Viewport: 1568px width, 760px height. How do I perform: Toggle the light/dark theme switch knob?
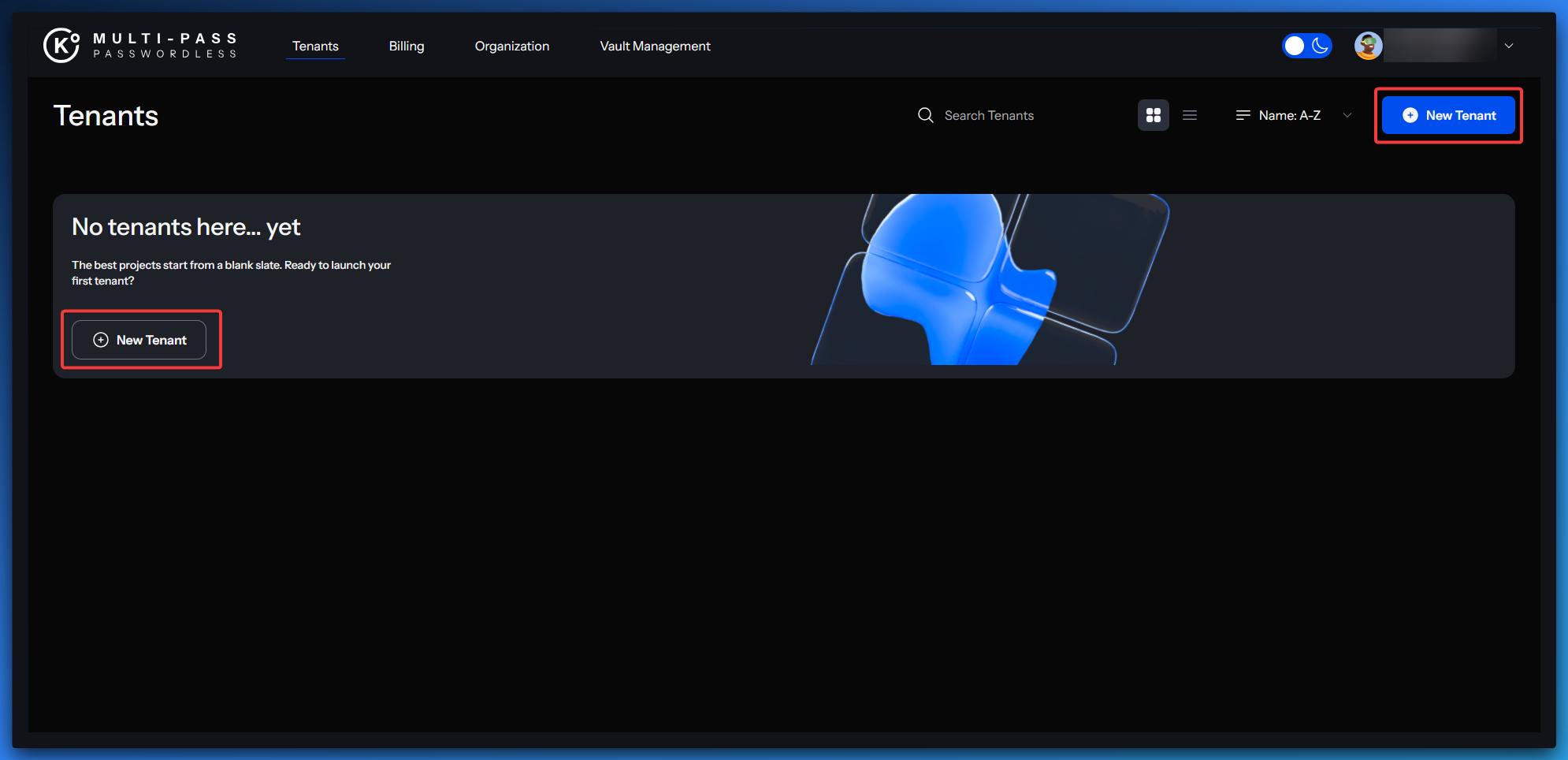pyautogui.click(x=1295, y=46)
